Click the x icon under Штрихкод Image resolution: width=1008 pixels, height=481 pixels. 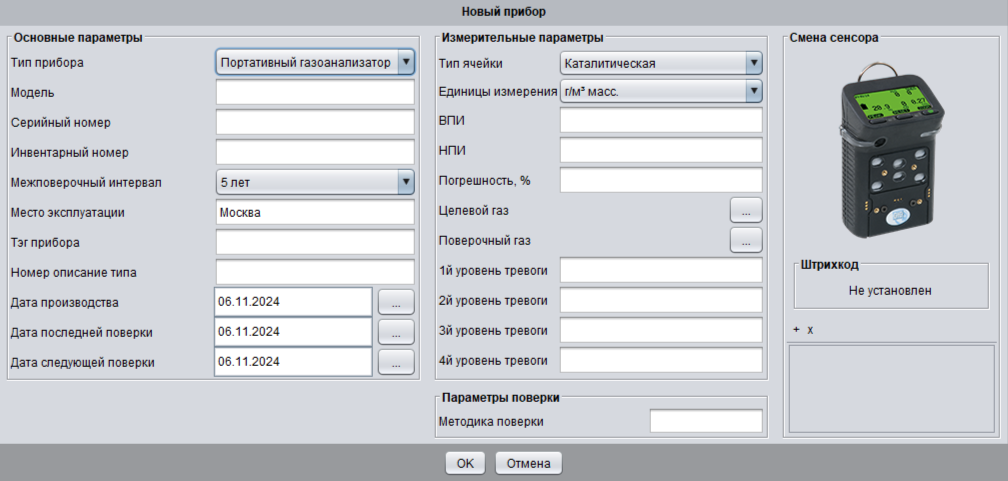click(810, 330)
